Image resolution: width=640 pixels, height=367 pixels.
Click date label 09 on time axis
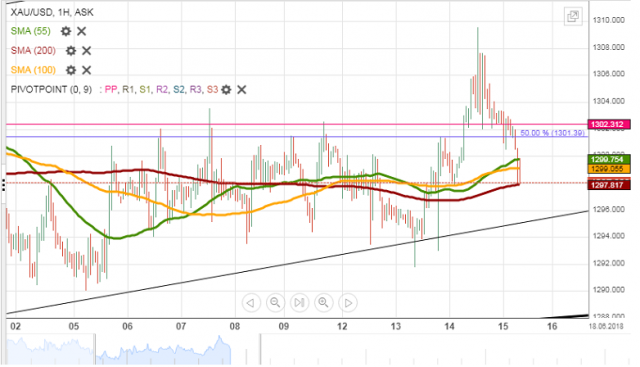(284, 327)
